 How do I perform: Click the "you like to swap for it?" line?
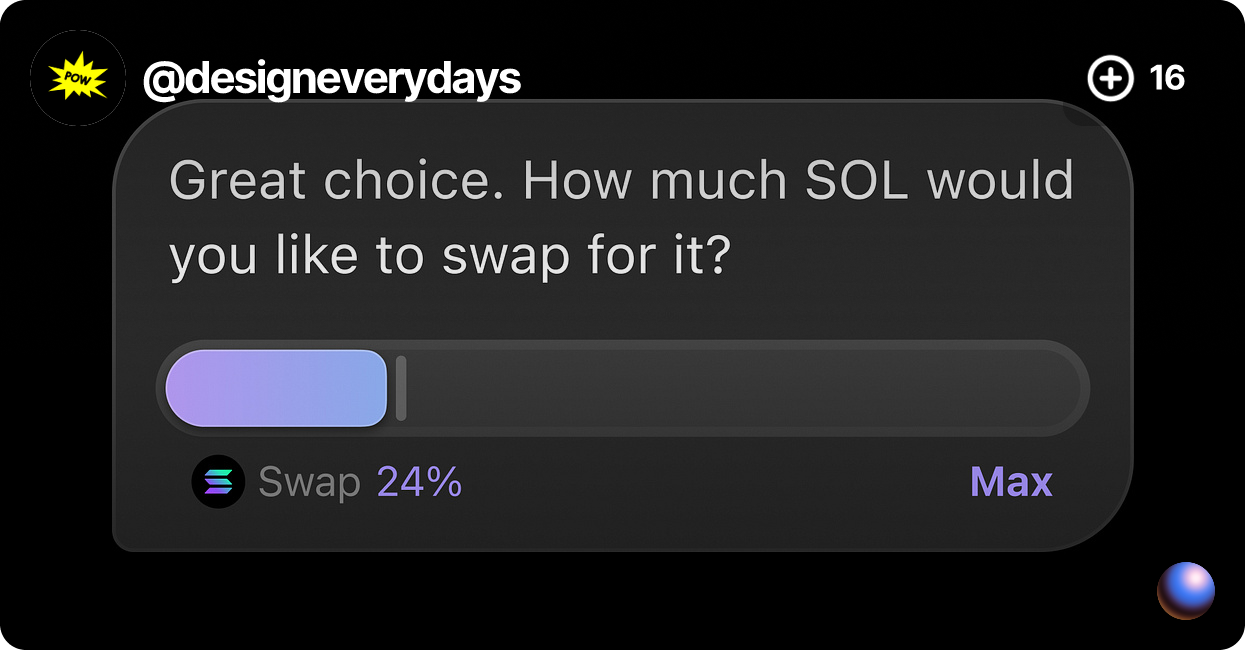tap(450, 257)
